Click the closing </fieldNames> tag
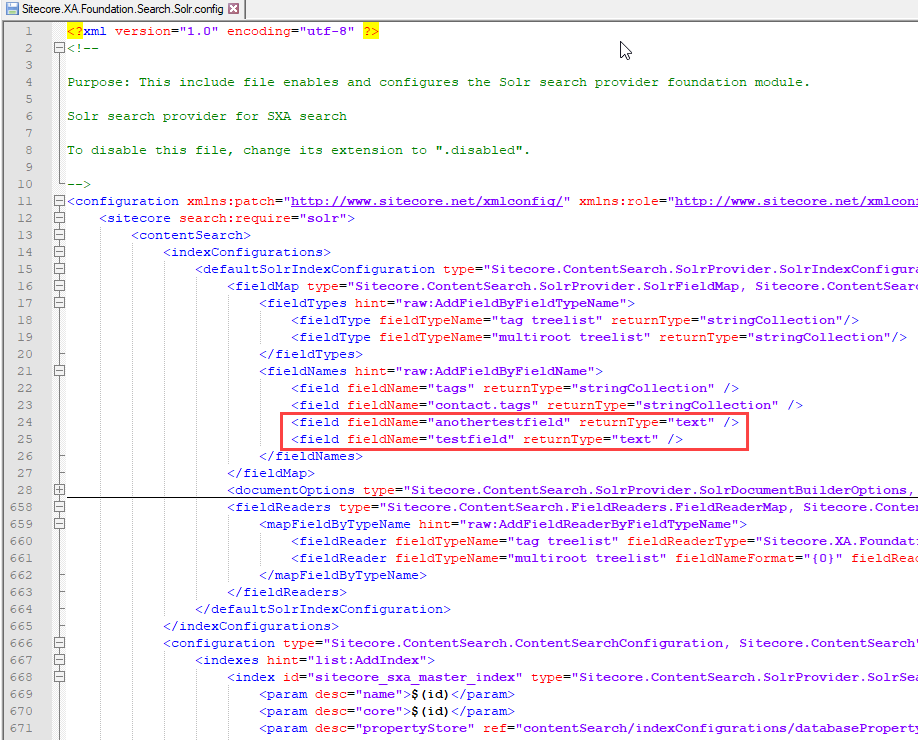 pyautogui.click(x=311, y=456)
